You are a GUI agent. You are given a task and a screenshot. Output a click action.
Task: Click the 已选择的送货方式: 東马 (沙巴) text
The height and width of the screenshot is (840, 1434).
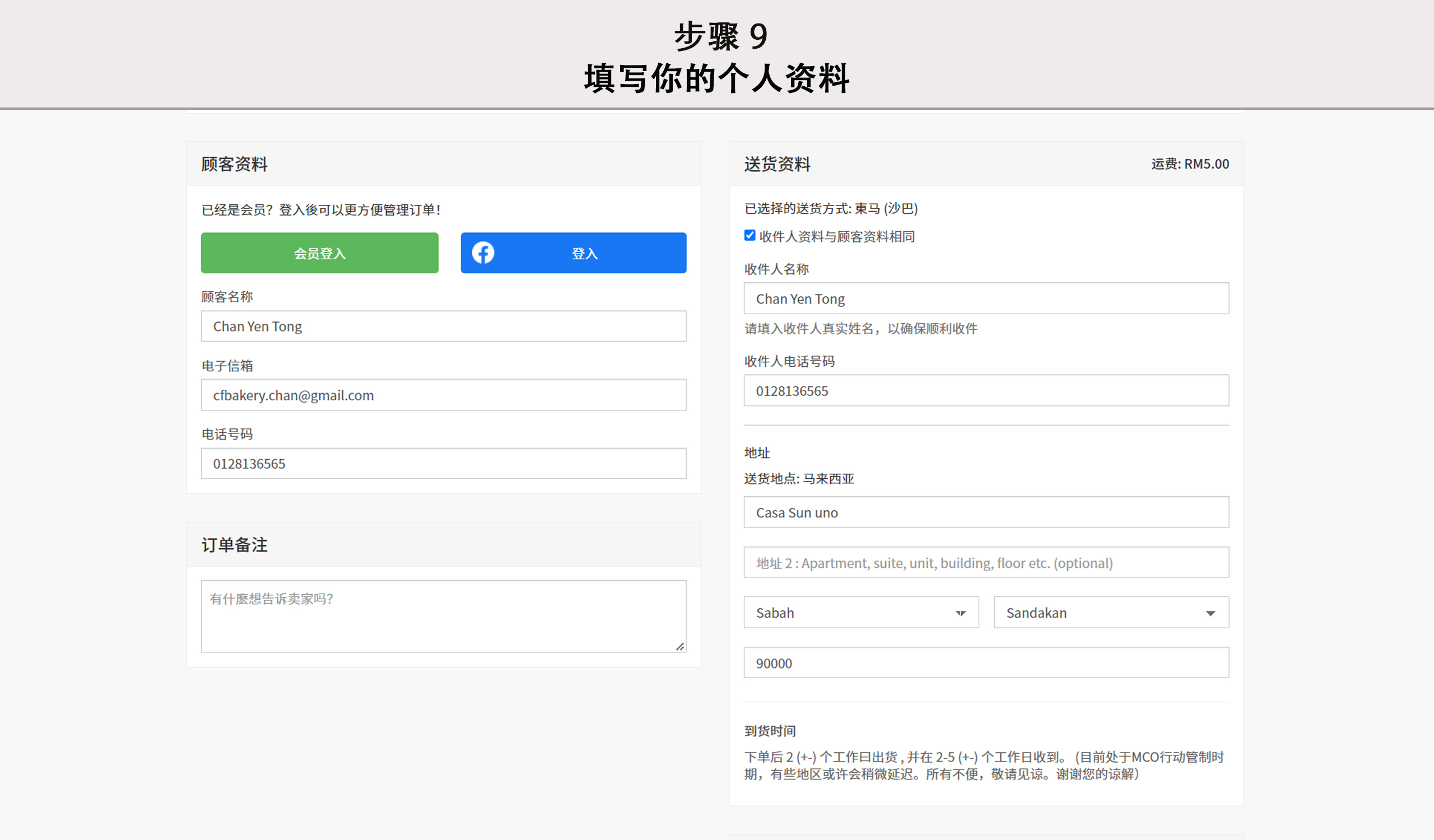(831, 209)
